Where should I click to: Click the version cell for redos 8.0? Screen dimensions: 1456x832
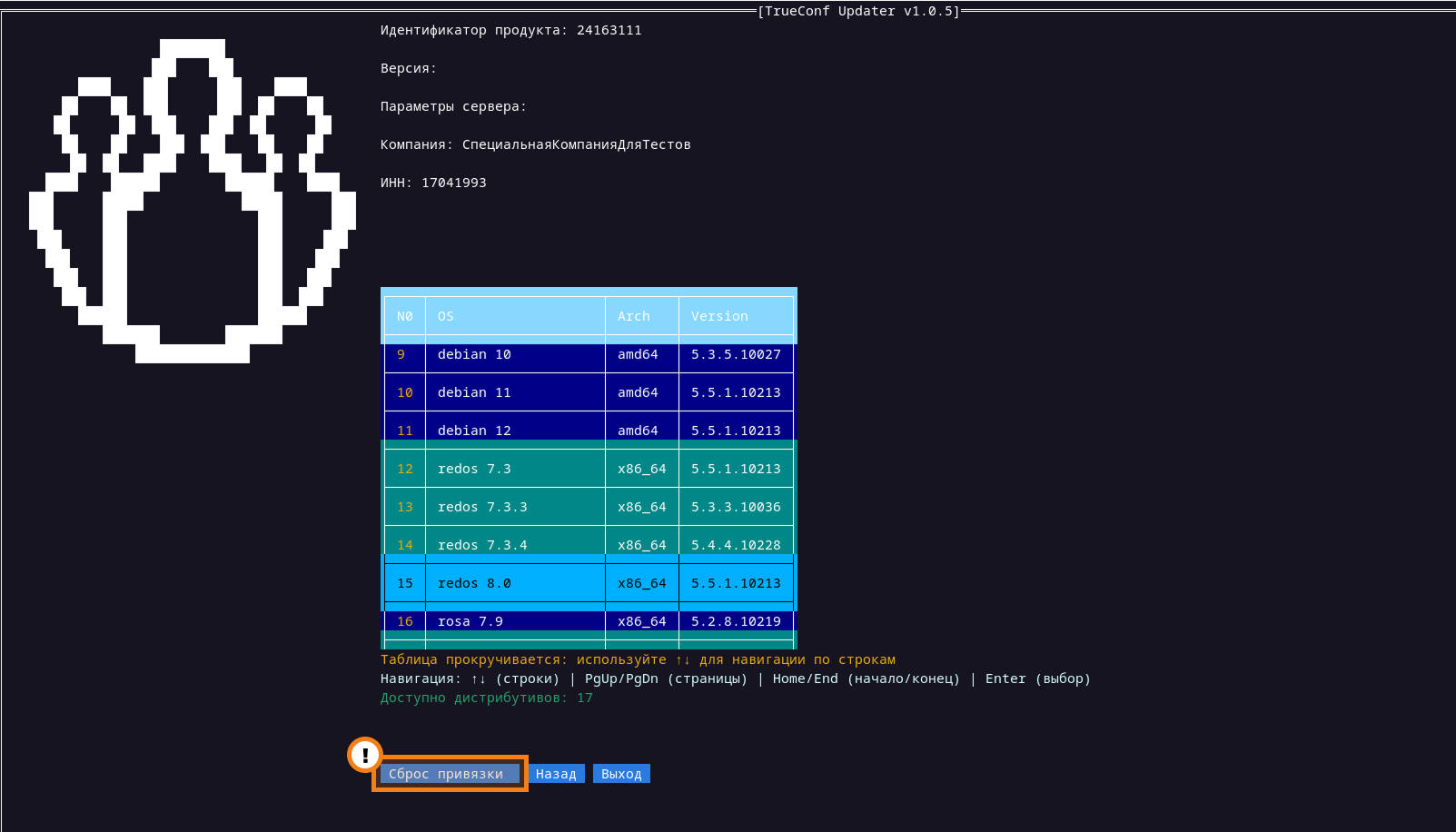click(736, 583)
